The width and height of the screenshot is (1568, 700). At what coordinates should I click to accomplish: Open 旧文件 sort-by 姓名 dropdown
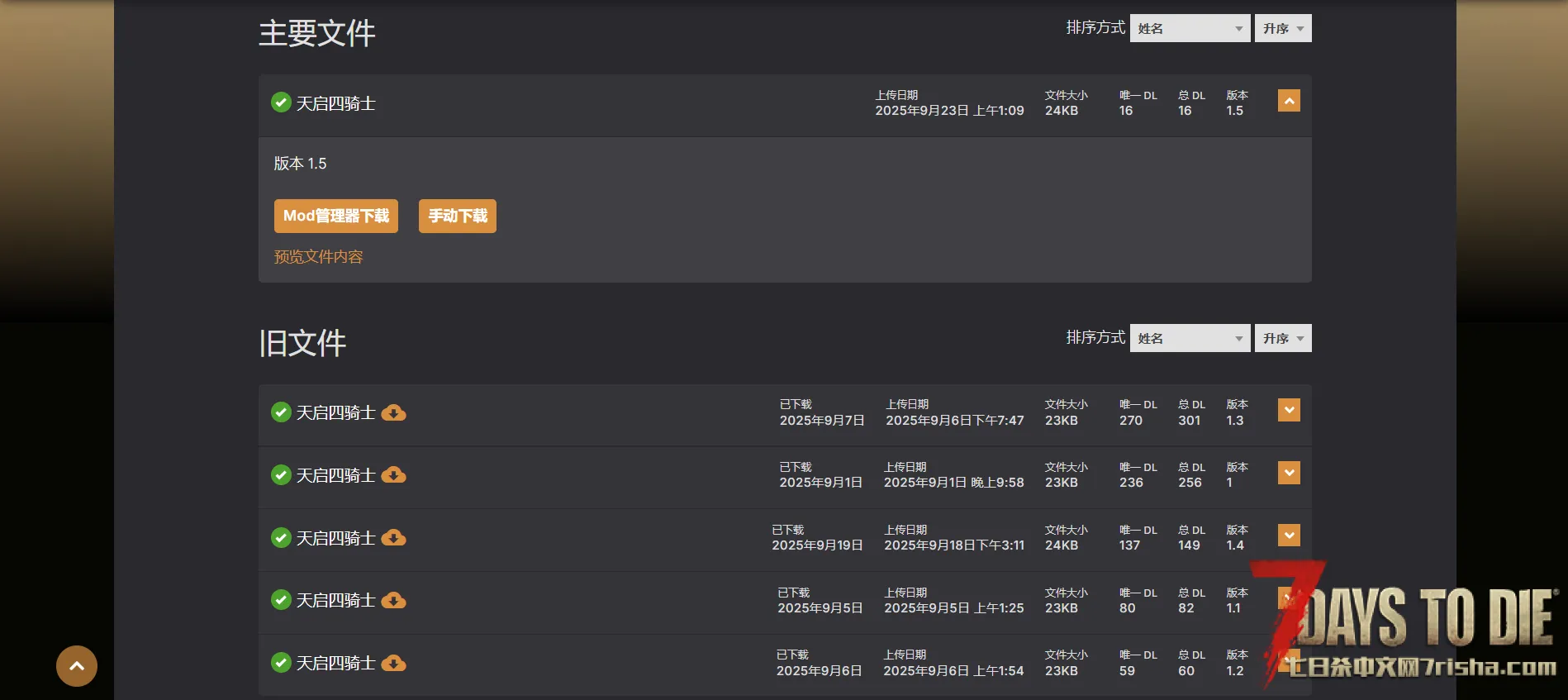pos(1190,339)
